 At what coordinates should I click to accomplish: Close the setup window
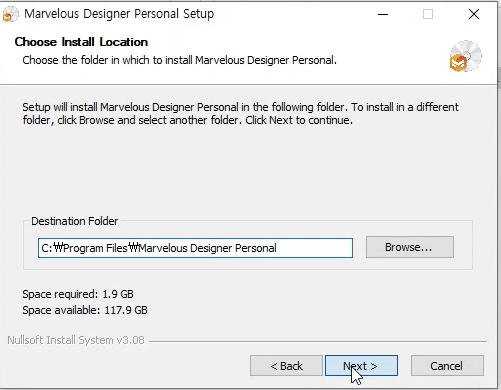474,14
